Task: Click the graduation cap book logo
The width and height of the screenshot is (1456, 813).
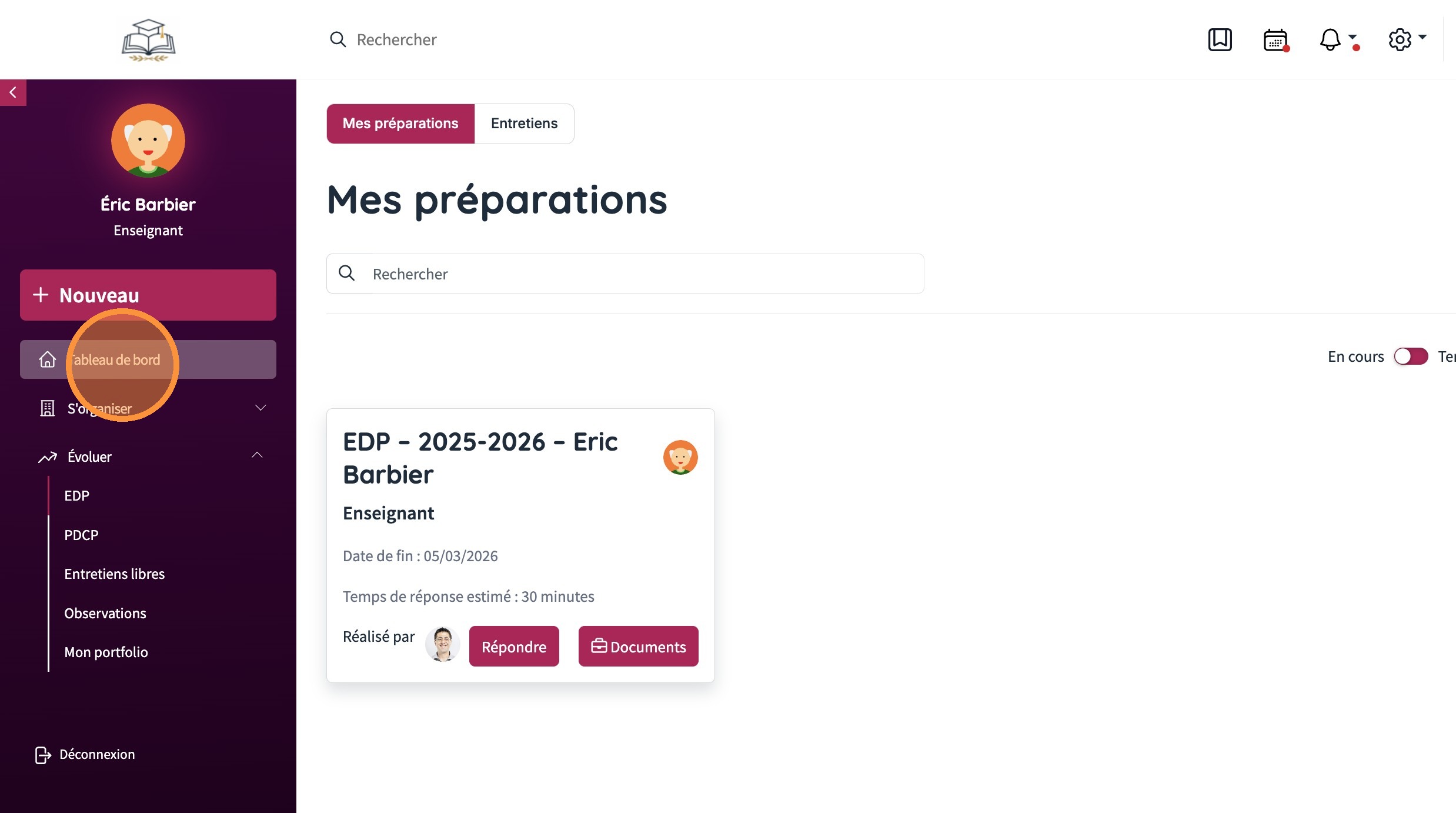Action: [x=148, y=39]
